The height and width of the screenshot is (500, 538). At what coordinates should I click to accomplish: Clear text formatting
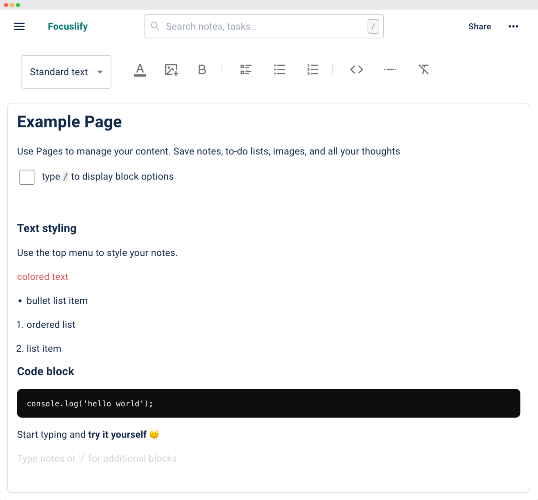[x=424, y=70]
